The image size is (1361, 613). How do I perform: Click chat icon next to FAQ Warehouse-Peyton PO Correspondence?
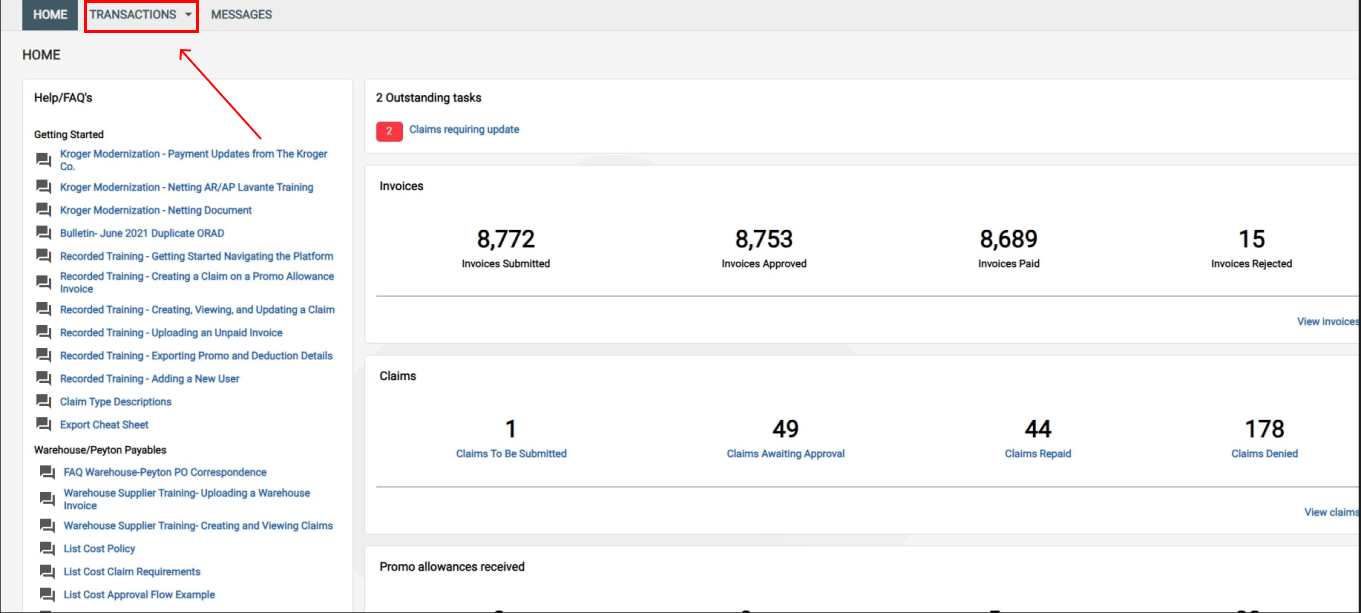tap(47, 472)
